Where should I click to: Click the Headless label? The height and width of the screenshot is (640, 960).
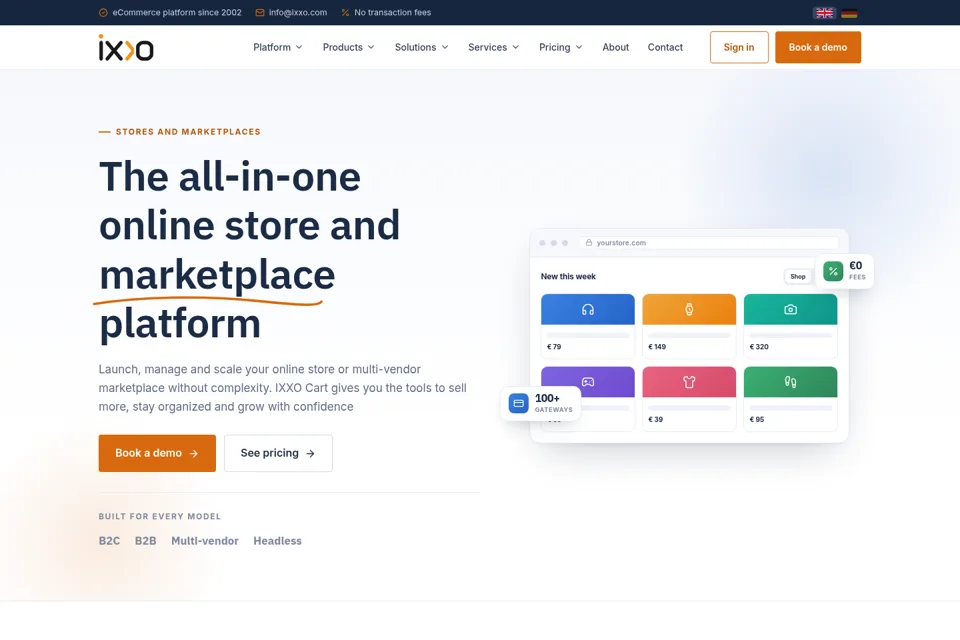[x=277, y=541]
